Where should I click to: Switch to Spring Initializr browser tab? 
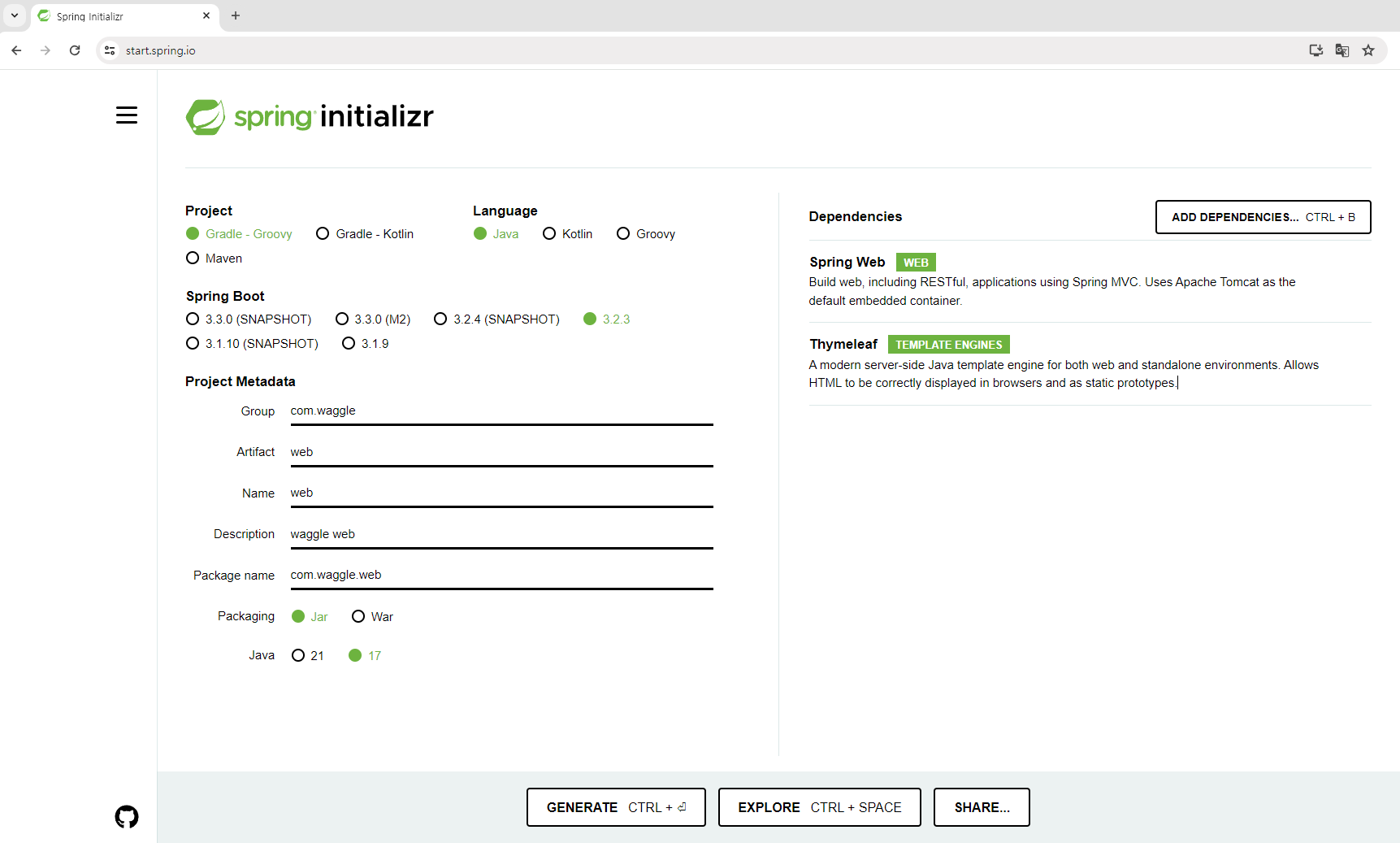[125, 16]
